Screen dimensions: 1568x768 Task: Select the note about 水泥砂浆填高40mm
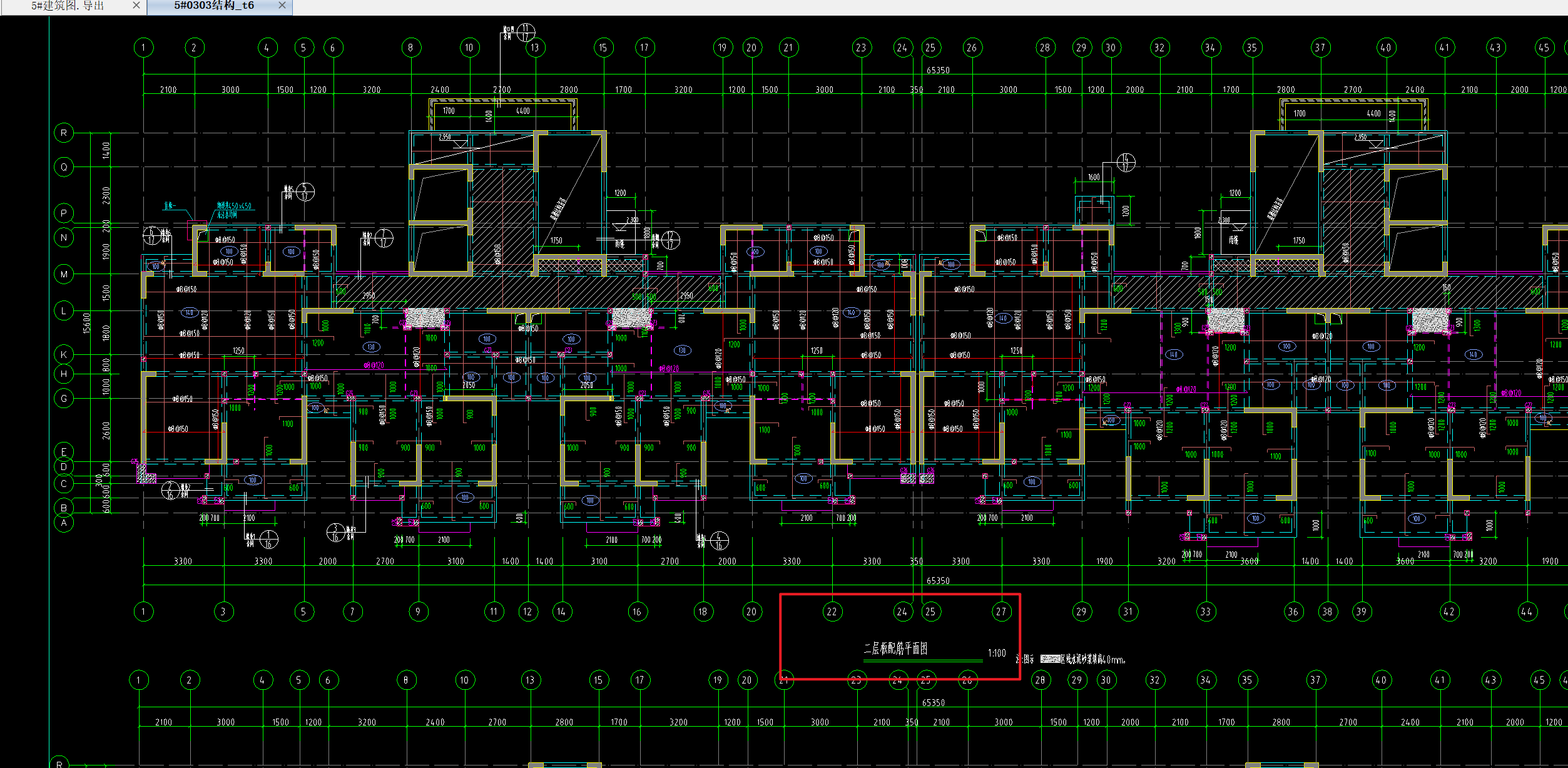pos(1092,659)
